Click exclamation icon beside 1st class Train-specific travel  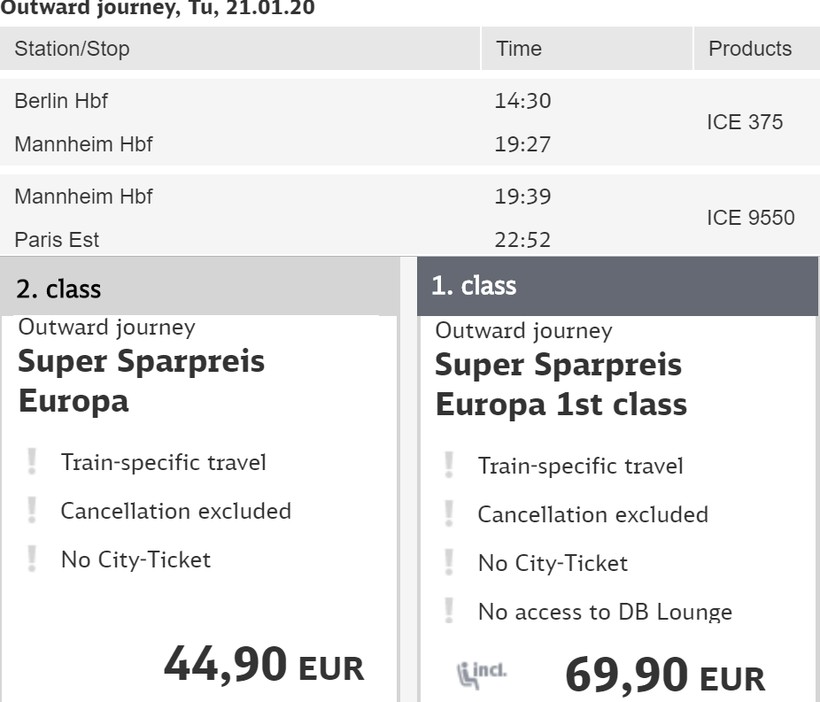pos(449,465)
